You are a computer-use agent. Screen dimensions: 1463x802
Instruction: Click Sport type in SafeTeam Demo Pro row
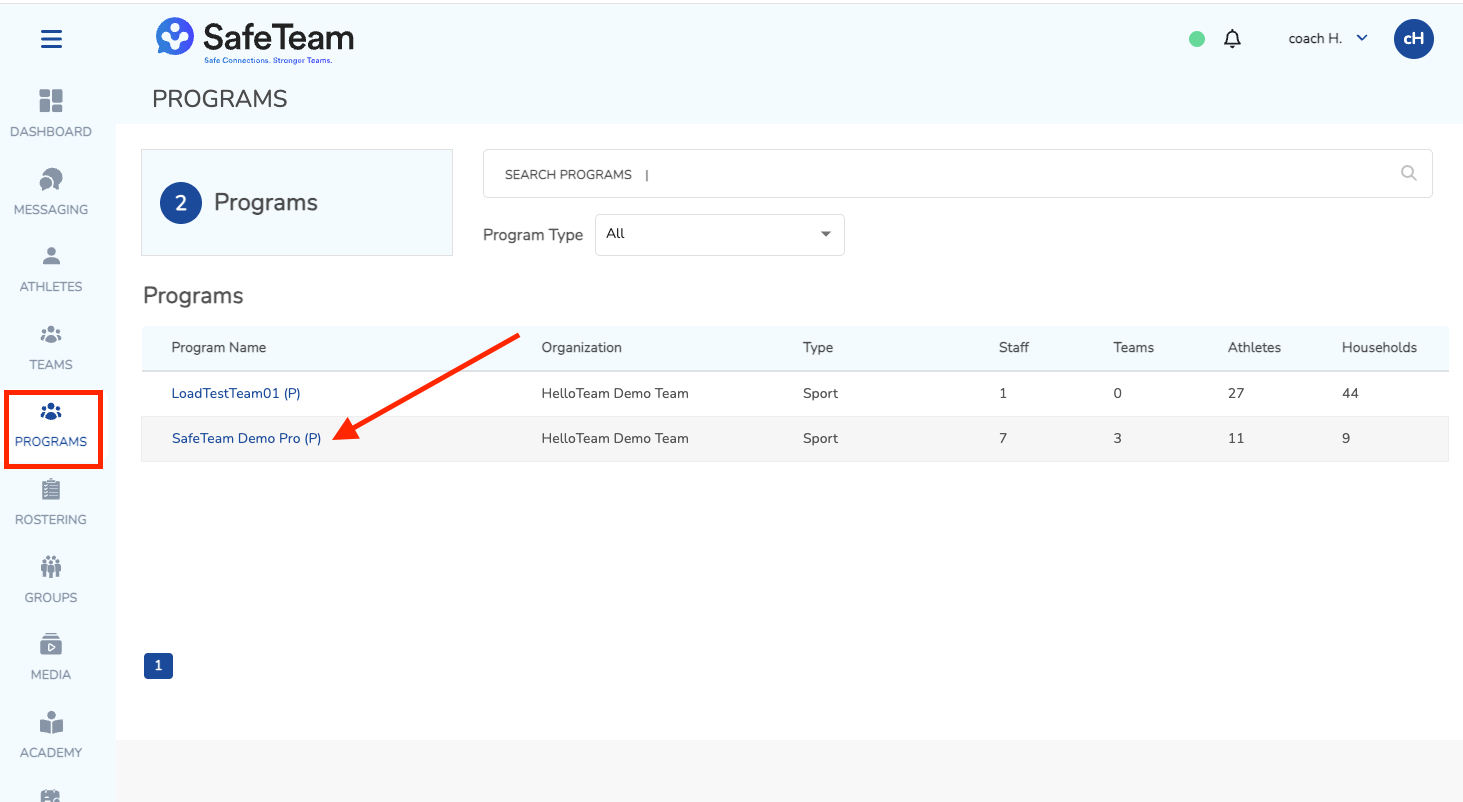(x=821, y=438)
